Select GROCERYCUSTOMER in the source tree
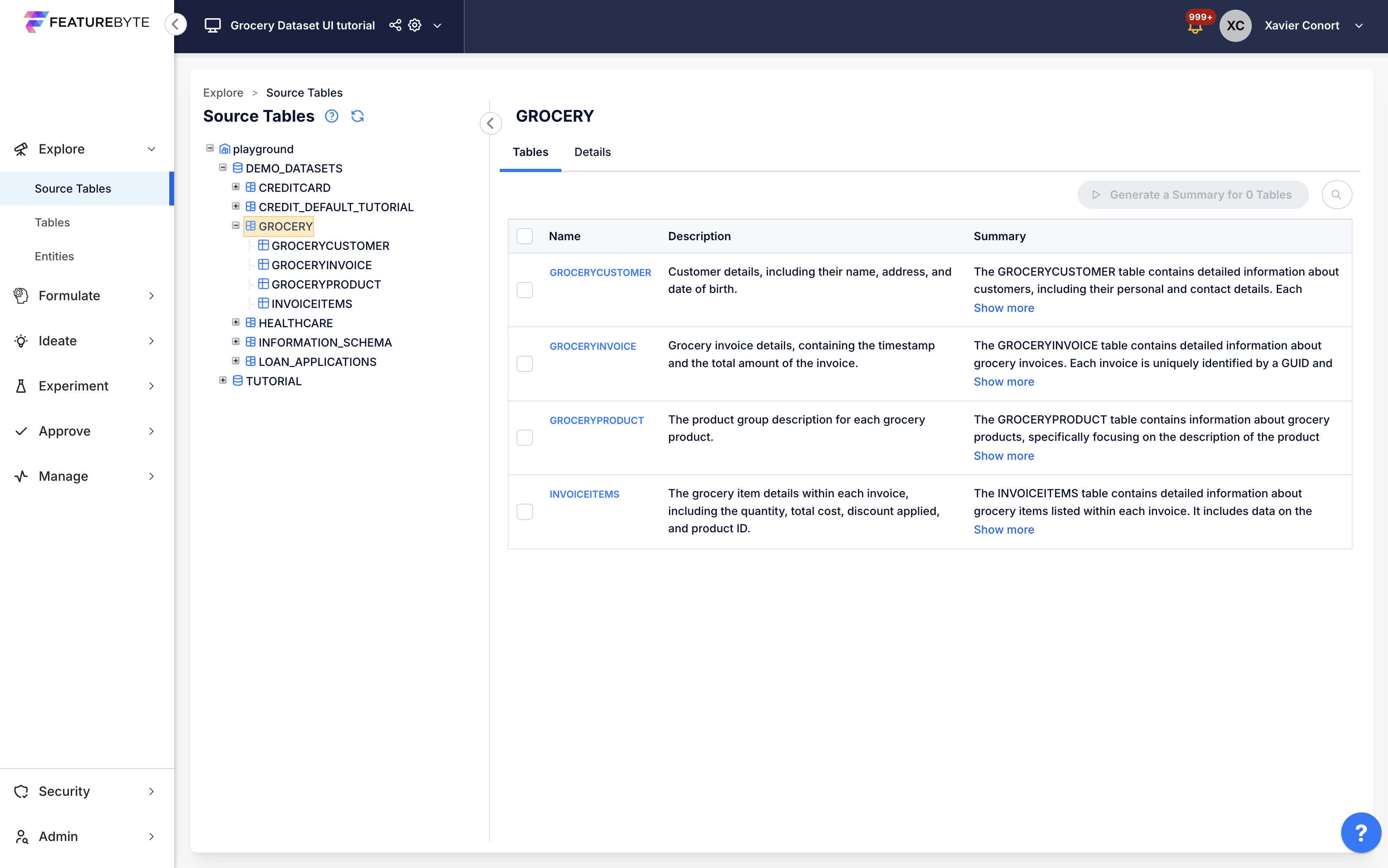Image resolution: width=1388 pixels, height=868 pixels. [330, 246]
